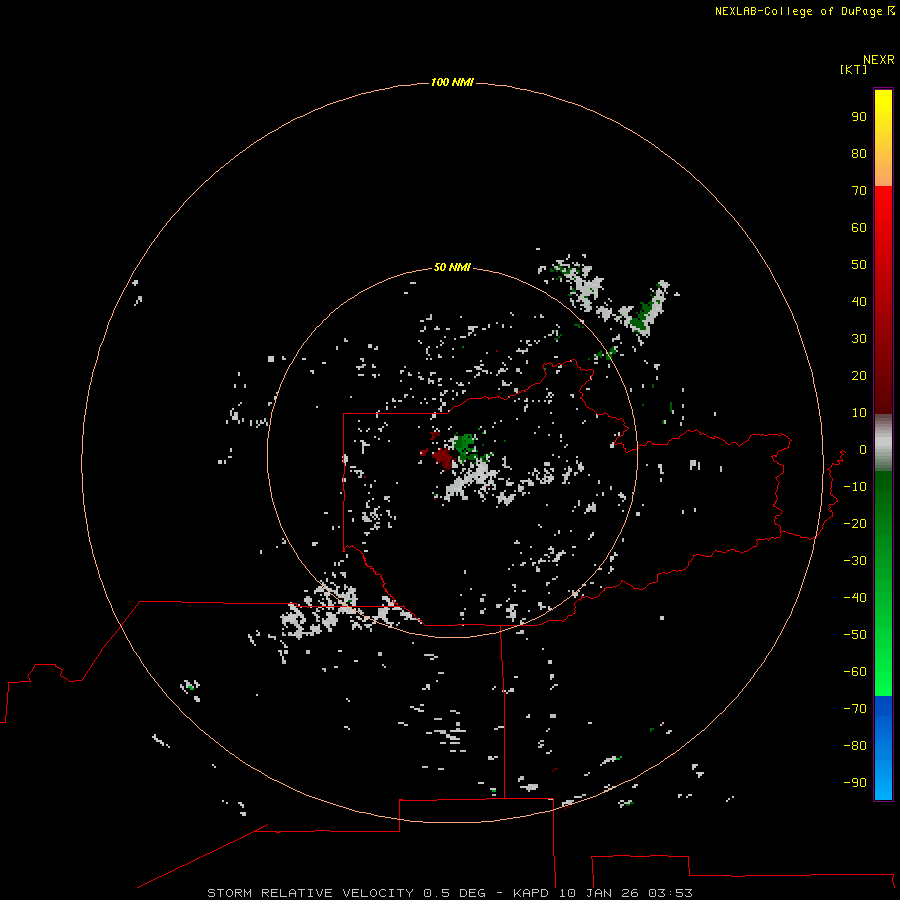Click the blue bottom segment of colorbar
The width and height of the screenshot is (900, 900).
(x=883, y=747)
